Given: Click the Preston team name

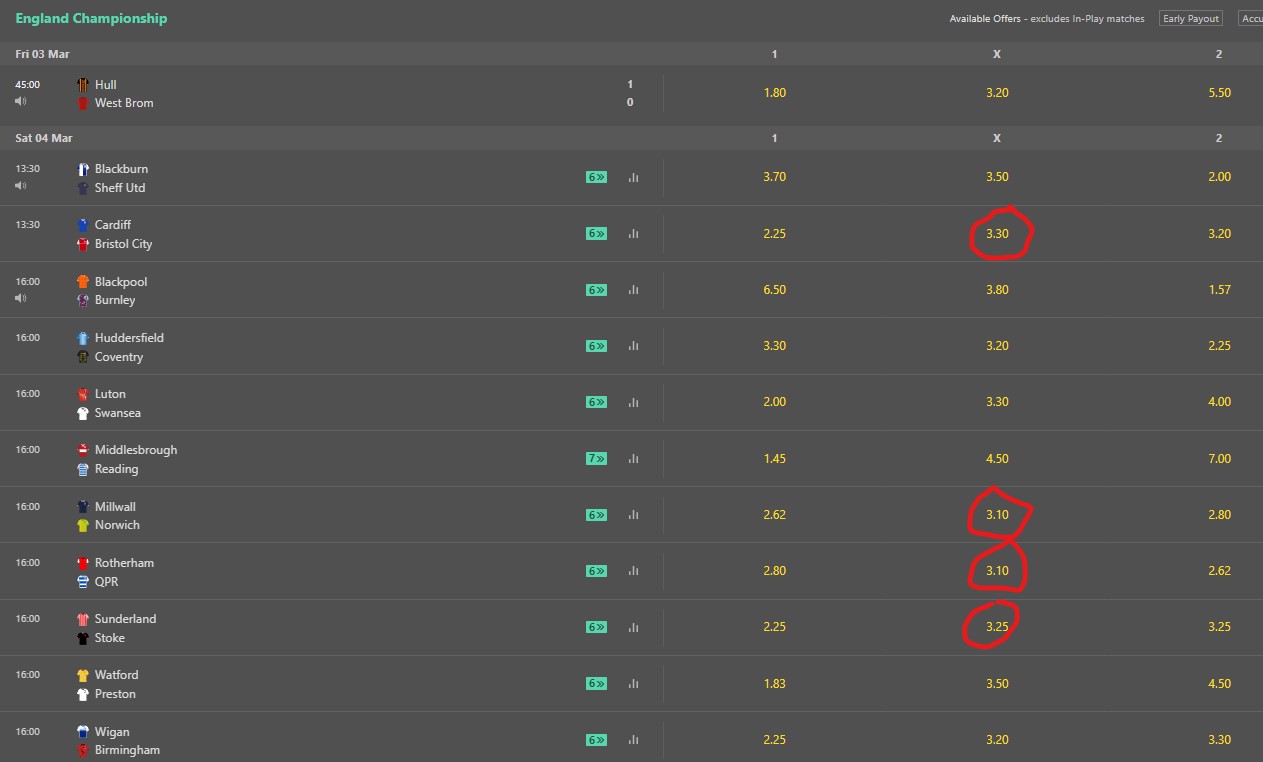Looking at the screenshot, I should pyautogui.click(x=115, y=694).
